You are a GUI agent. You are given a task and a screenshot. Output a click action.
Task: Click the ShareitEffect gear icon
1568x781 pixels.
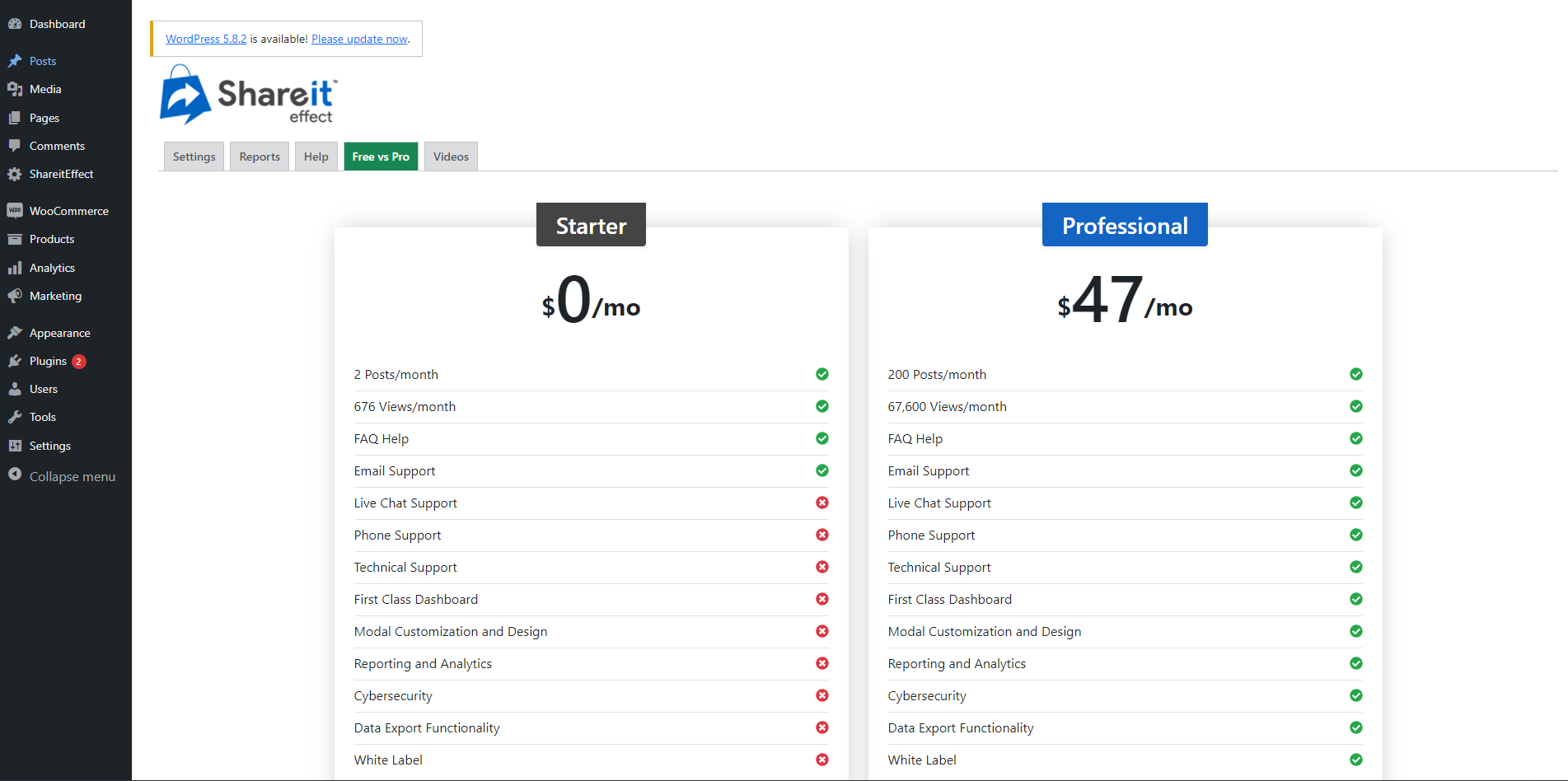tap(15, 174)
